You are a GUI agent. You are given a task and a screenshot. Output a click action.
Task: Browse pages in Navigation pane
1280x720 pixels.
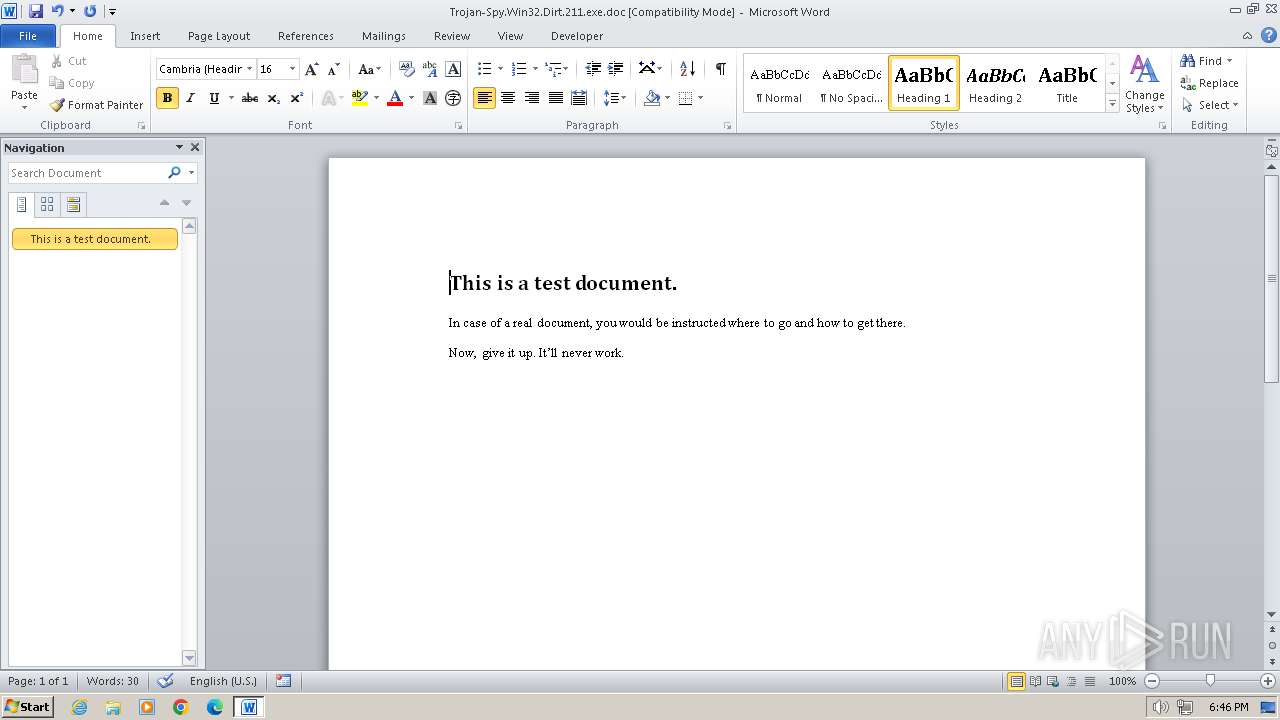point(47,205)
